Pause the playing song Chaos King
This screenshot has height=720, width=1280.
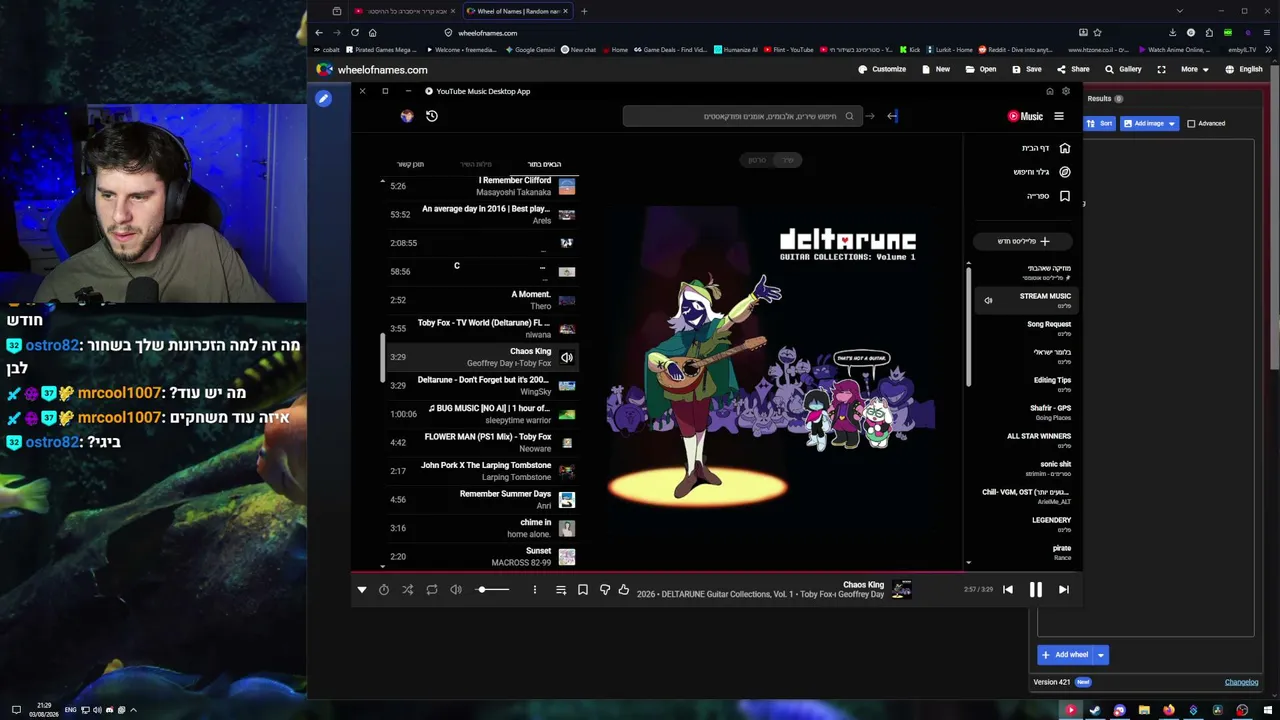[x=1035, y=590]
